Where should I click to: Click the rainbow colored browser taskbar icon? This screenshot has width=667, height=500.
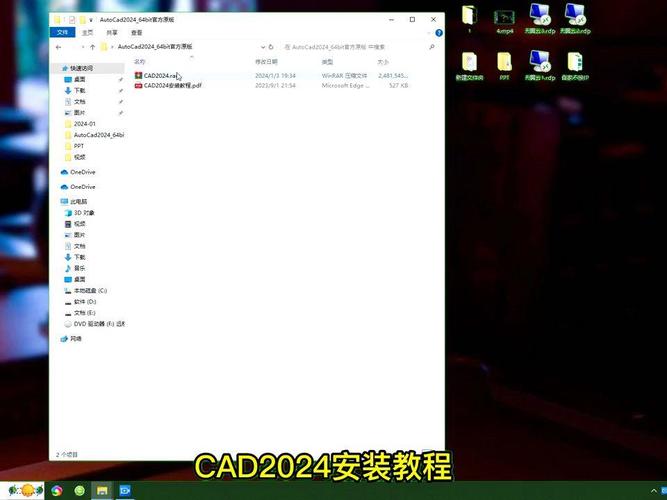point(57,491)
